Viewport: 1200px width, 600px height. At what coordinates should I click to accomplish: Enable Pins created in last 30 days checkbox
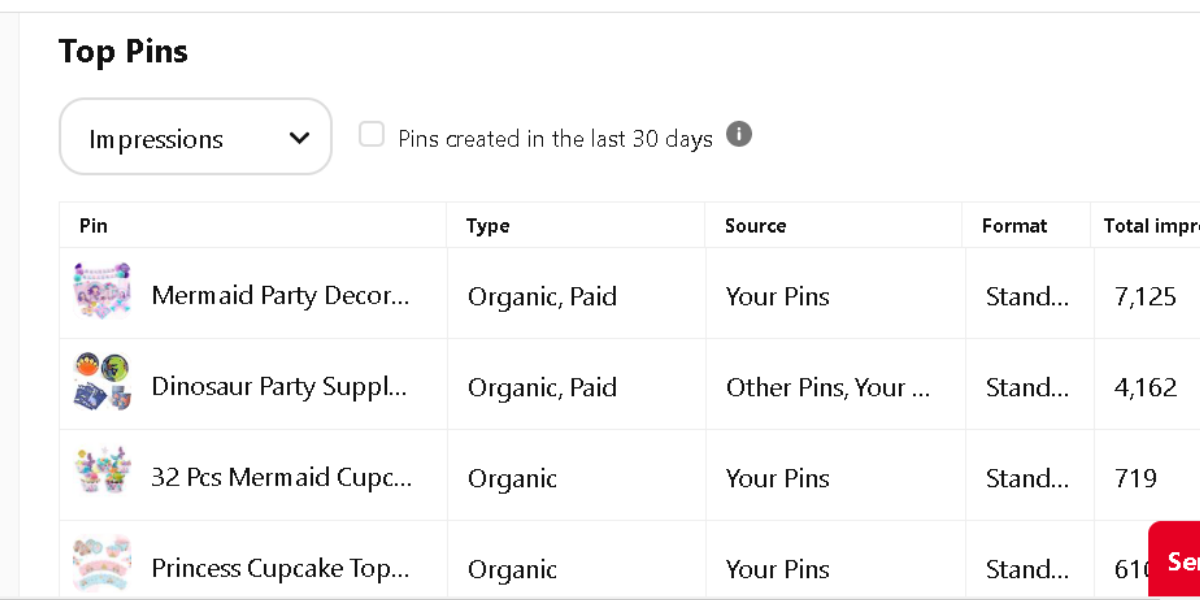pyautogui.click(x=372, y=135)
